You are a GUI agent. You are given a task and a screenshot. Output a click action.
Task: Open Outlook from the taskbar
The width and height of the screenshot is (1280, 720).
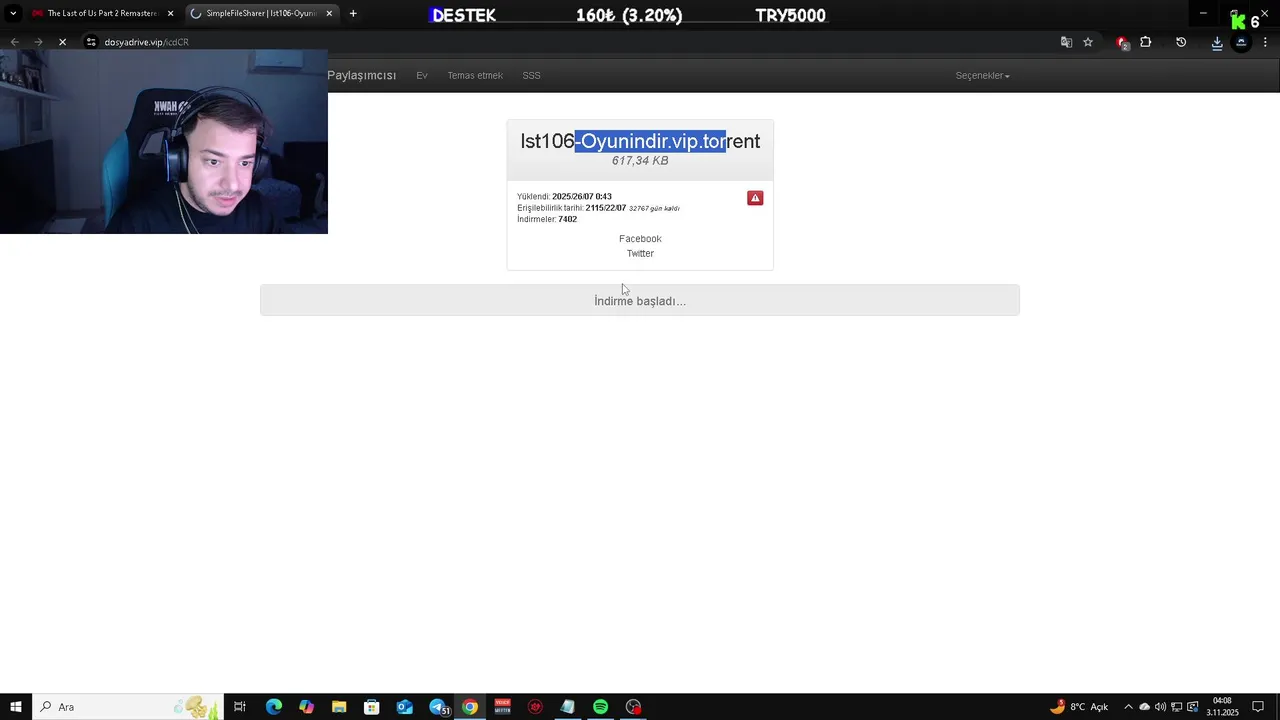404,707
